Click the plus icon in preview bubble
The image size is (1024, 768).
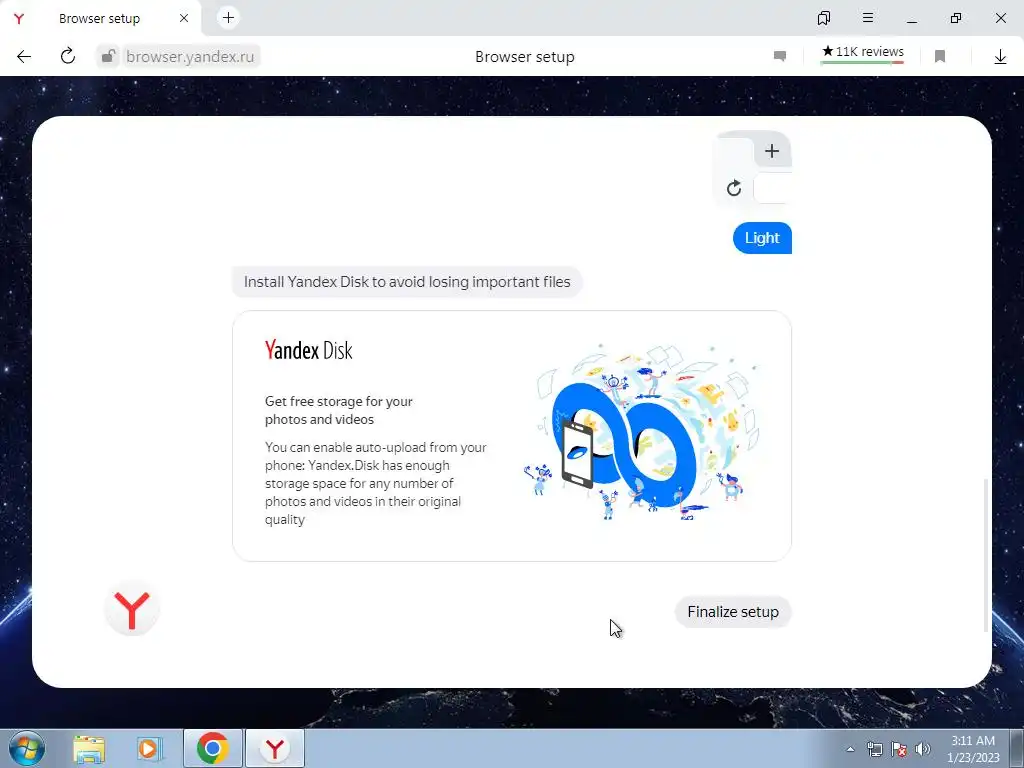coord(772,151)
